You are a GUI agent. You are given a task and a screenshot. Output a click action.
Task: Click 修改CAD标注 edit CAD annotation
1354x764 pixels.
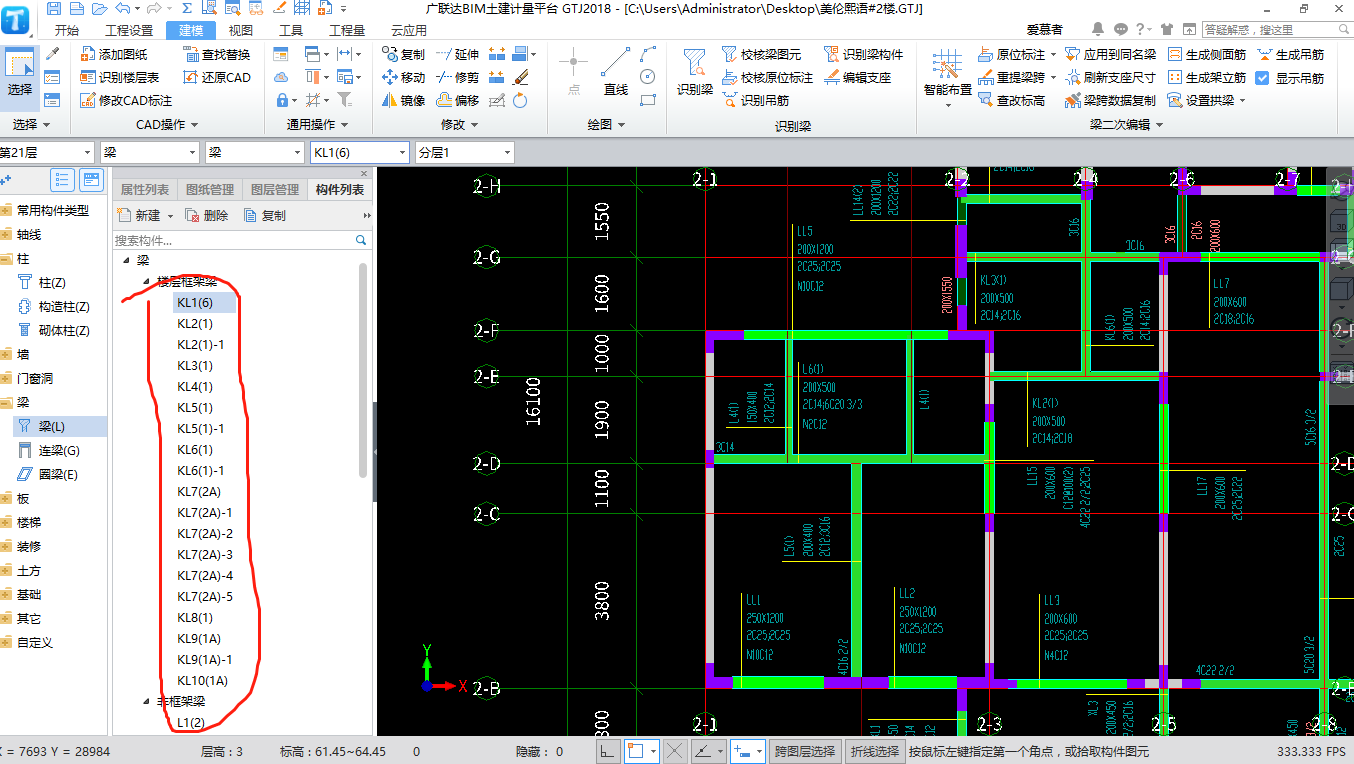tap(126, 100)
